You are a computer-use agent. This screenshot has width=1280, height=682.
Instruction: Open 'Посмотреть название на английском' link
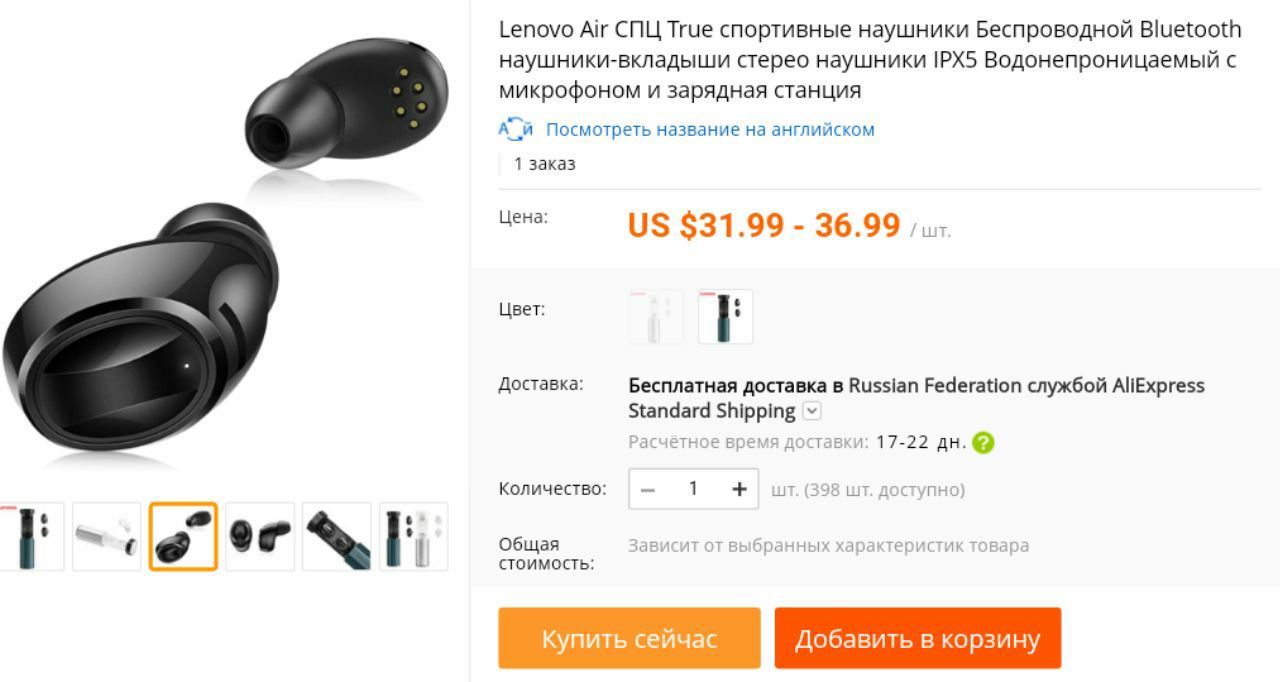coord(710,129)
